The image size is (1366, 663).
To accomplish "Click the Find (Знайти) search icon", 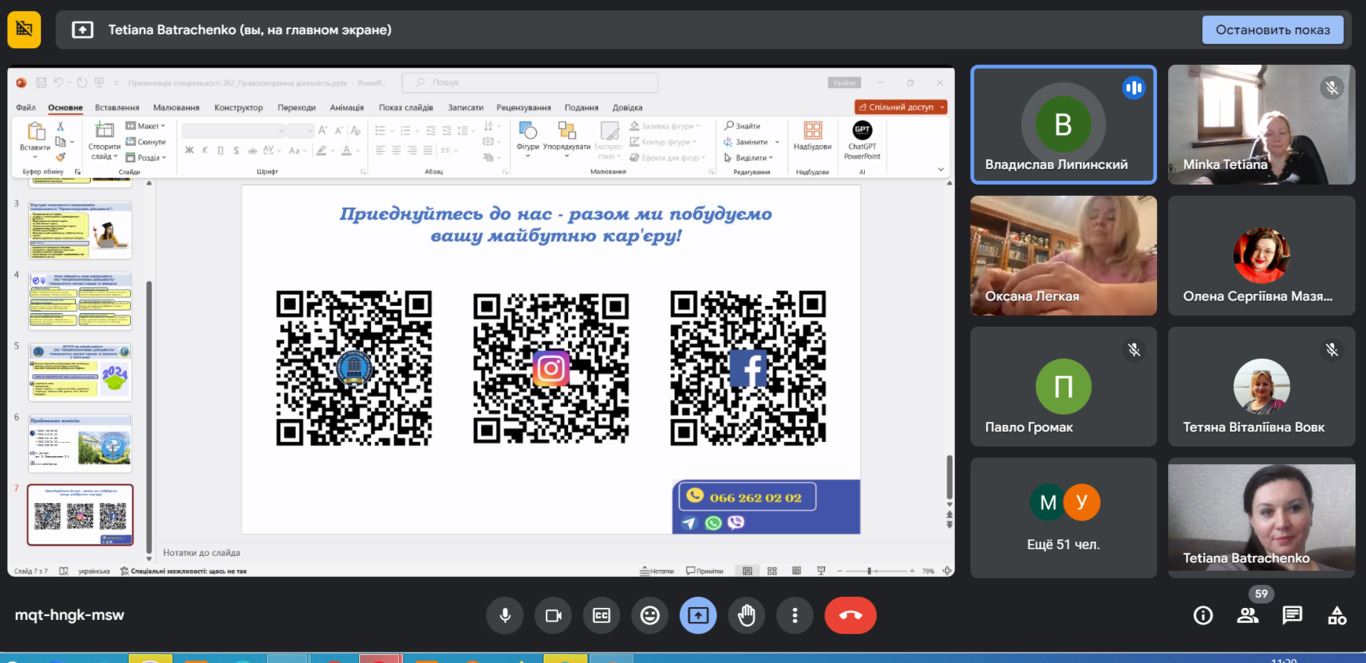I will [729, 126].
